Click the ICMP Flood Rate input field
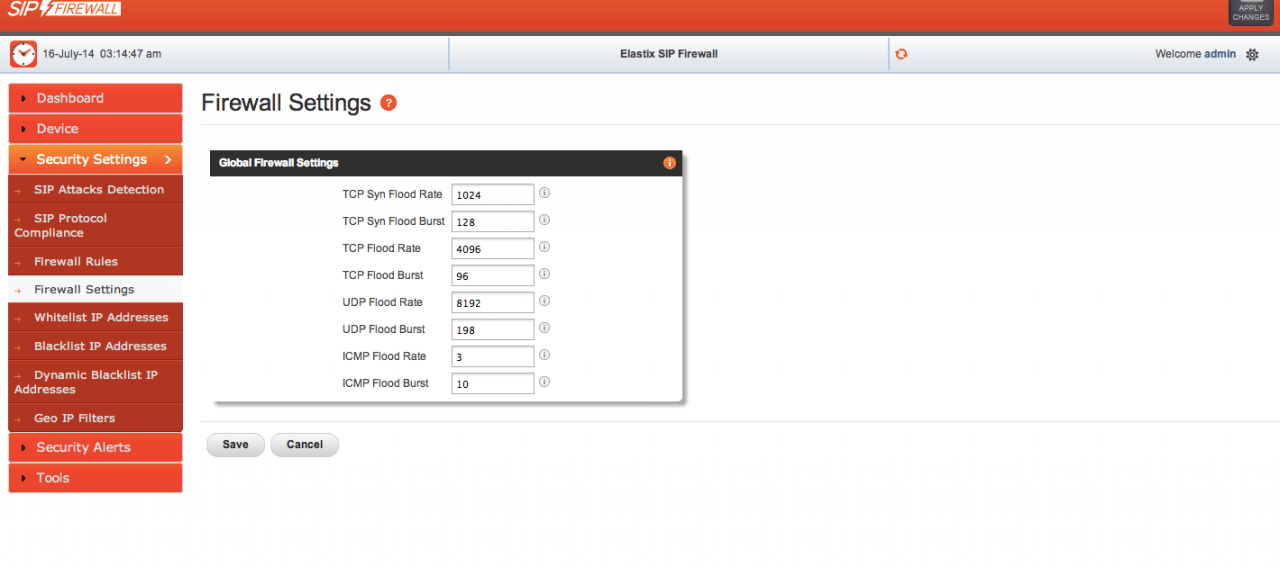The image size is (1280, 567). pos(492,356)
